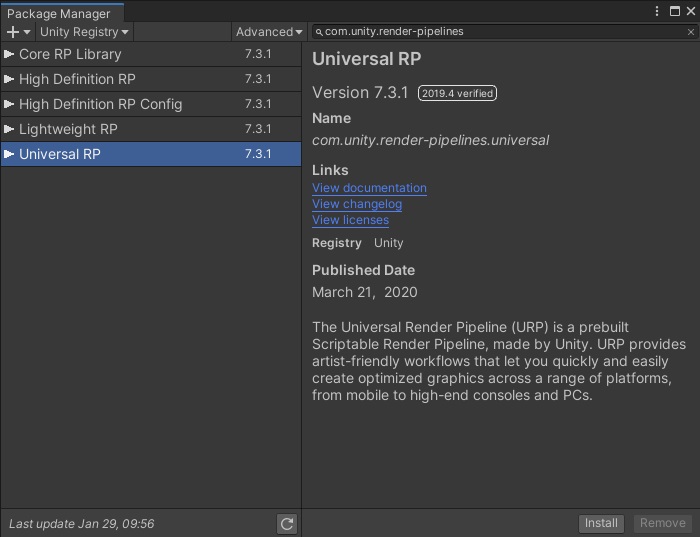Open the three-dot window options menu
700x537 pixels.
pyautogui.click(x=657, y=11)
